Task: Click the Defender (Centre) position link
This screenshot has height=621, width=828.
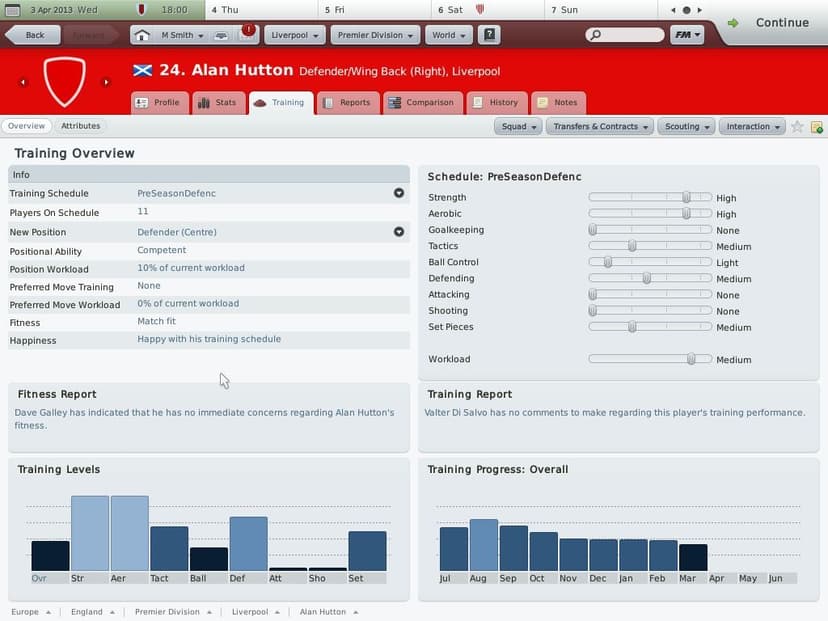Action: (x=177, y=232)
